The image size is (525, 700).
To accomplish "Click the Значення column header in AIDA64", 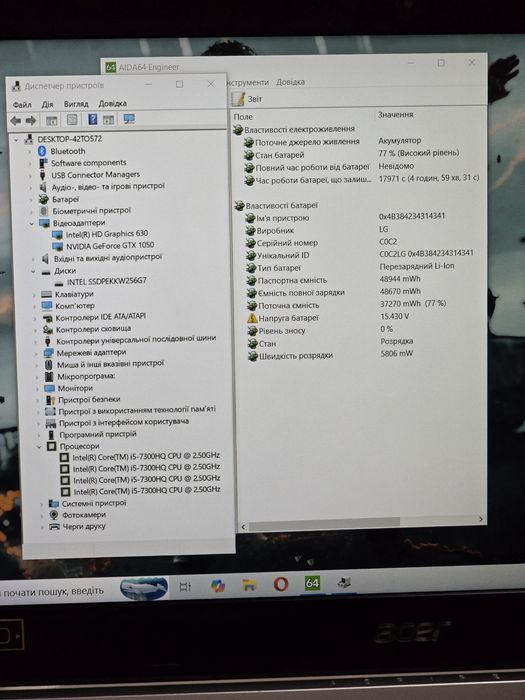I will pyautogui.click(x=396, y=115).
